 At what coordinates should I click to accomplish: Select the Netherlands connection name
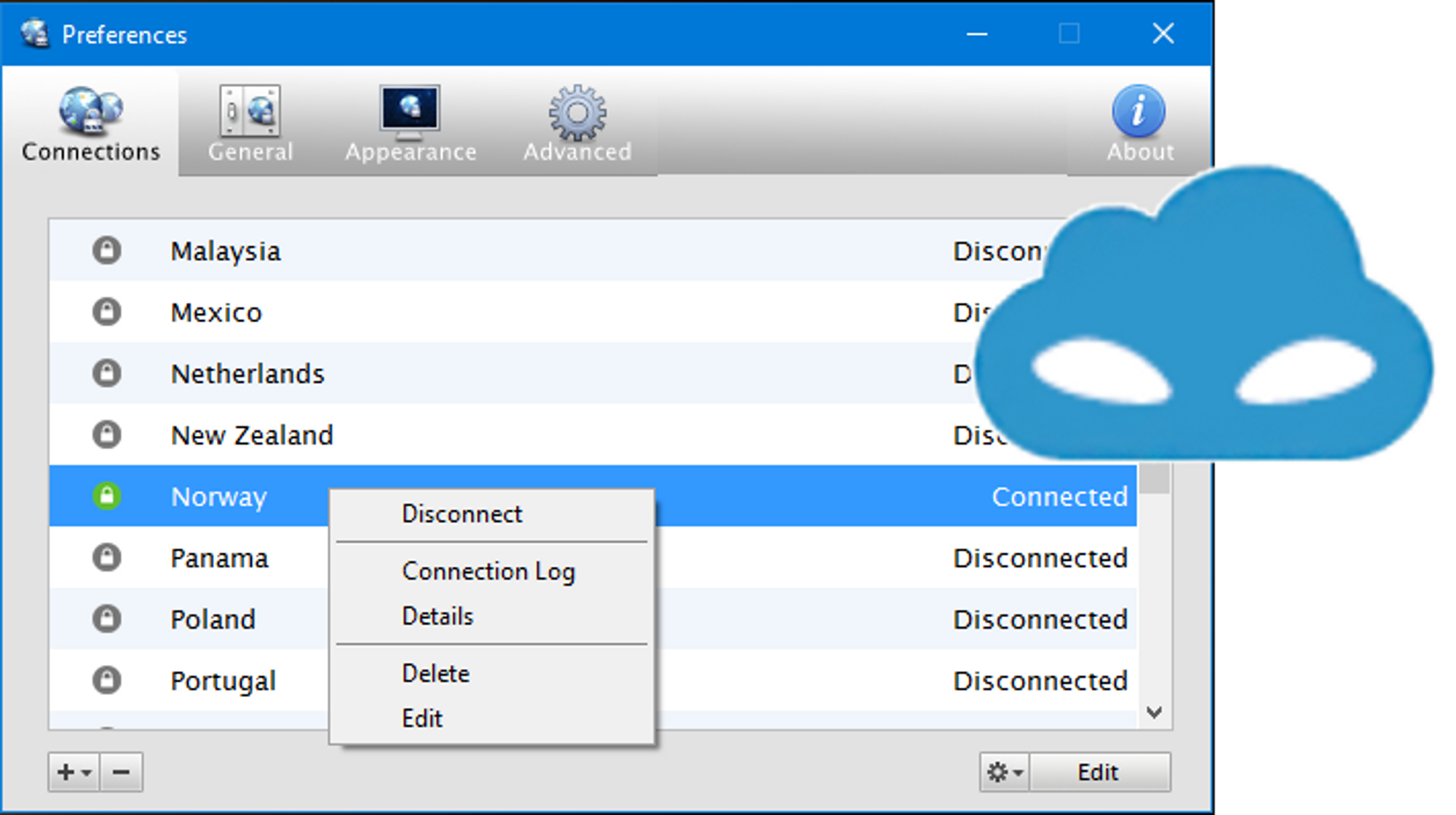(x=248, y=374)
